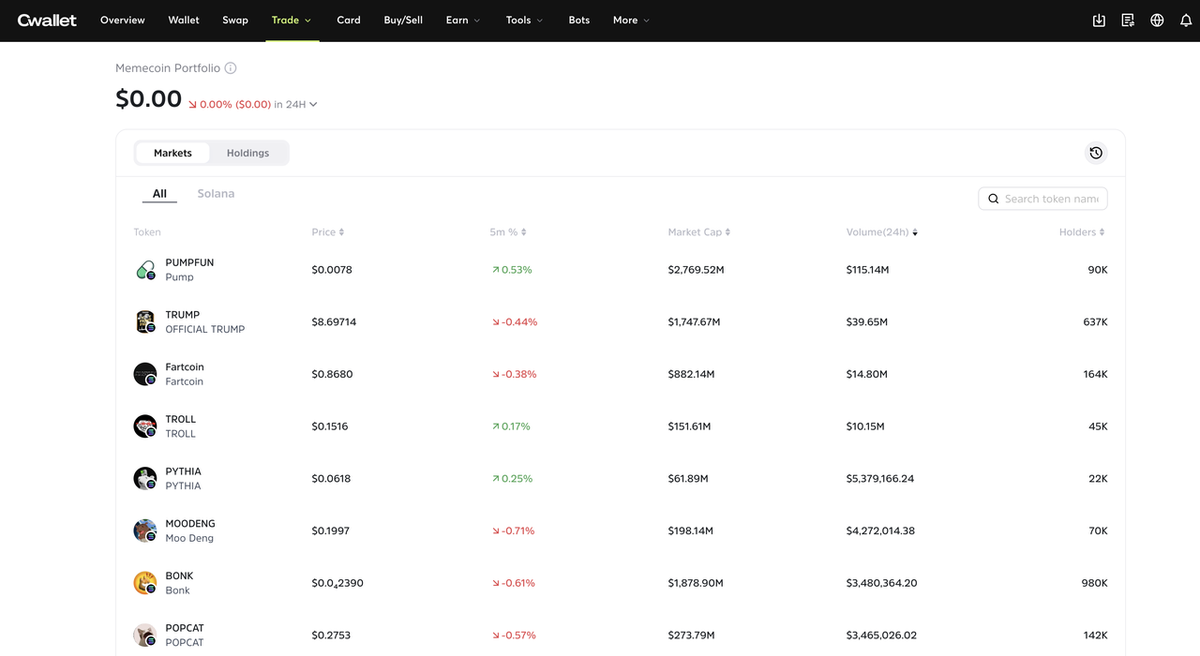
Task: Open the notifications bell icon
Action: [x=1186, y=20]
